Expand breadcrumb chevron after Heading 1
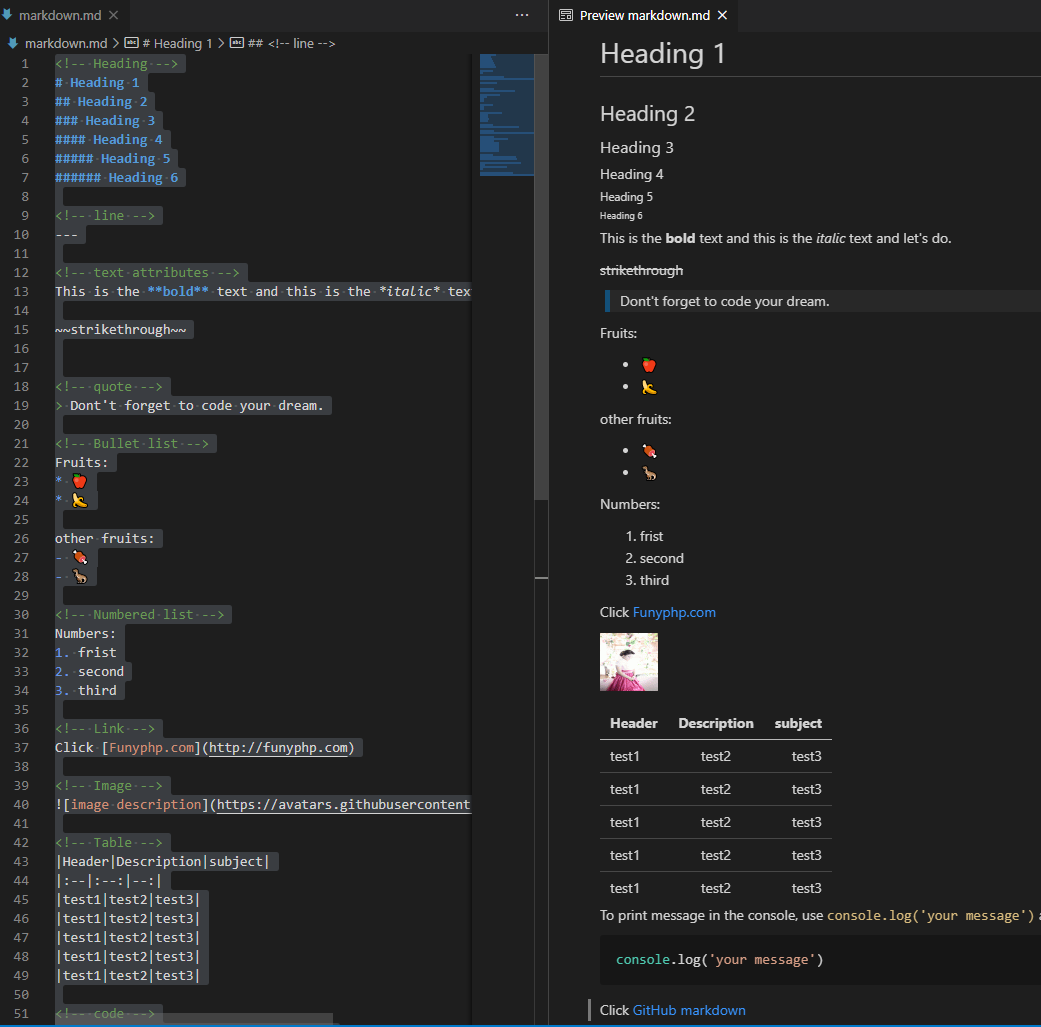Image resolution: width=1041 pixels, height=1027 pixels. 221,43
